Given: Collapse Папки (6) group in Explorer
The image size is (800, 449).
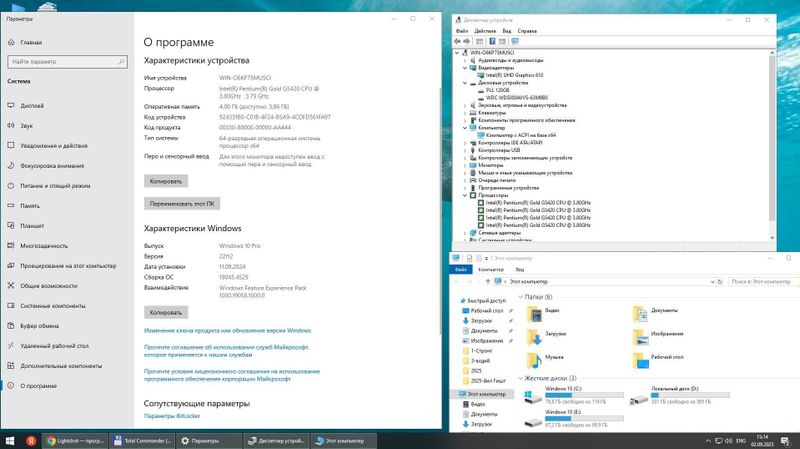Looking at the screenshot, I should point(520,297).
